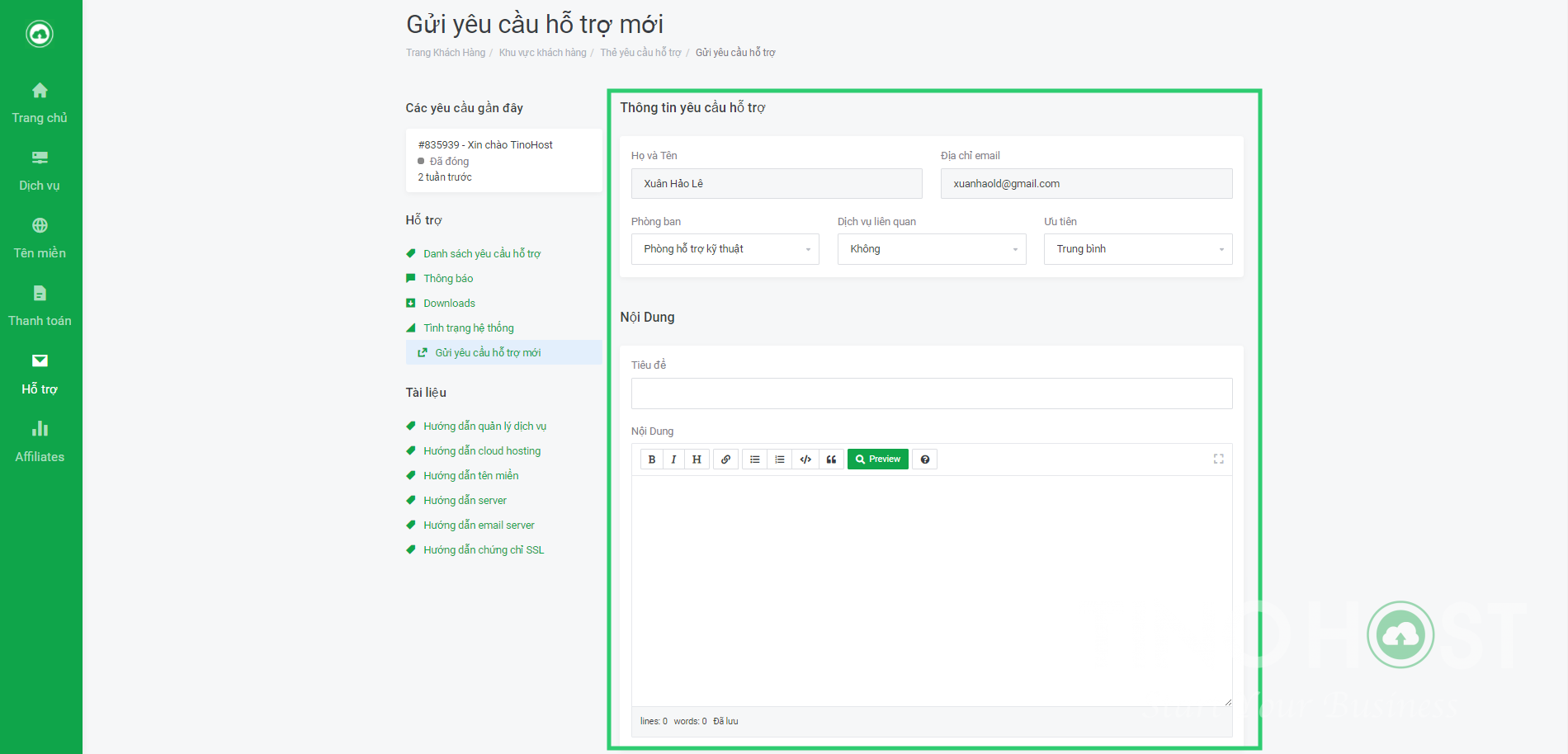Open the Phòng ban department dropdown
Screen dimensions: 1568x754
click(725, 249)
